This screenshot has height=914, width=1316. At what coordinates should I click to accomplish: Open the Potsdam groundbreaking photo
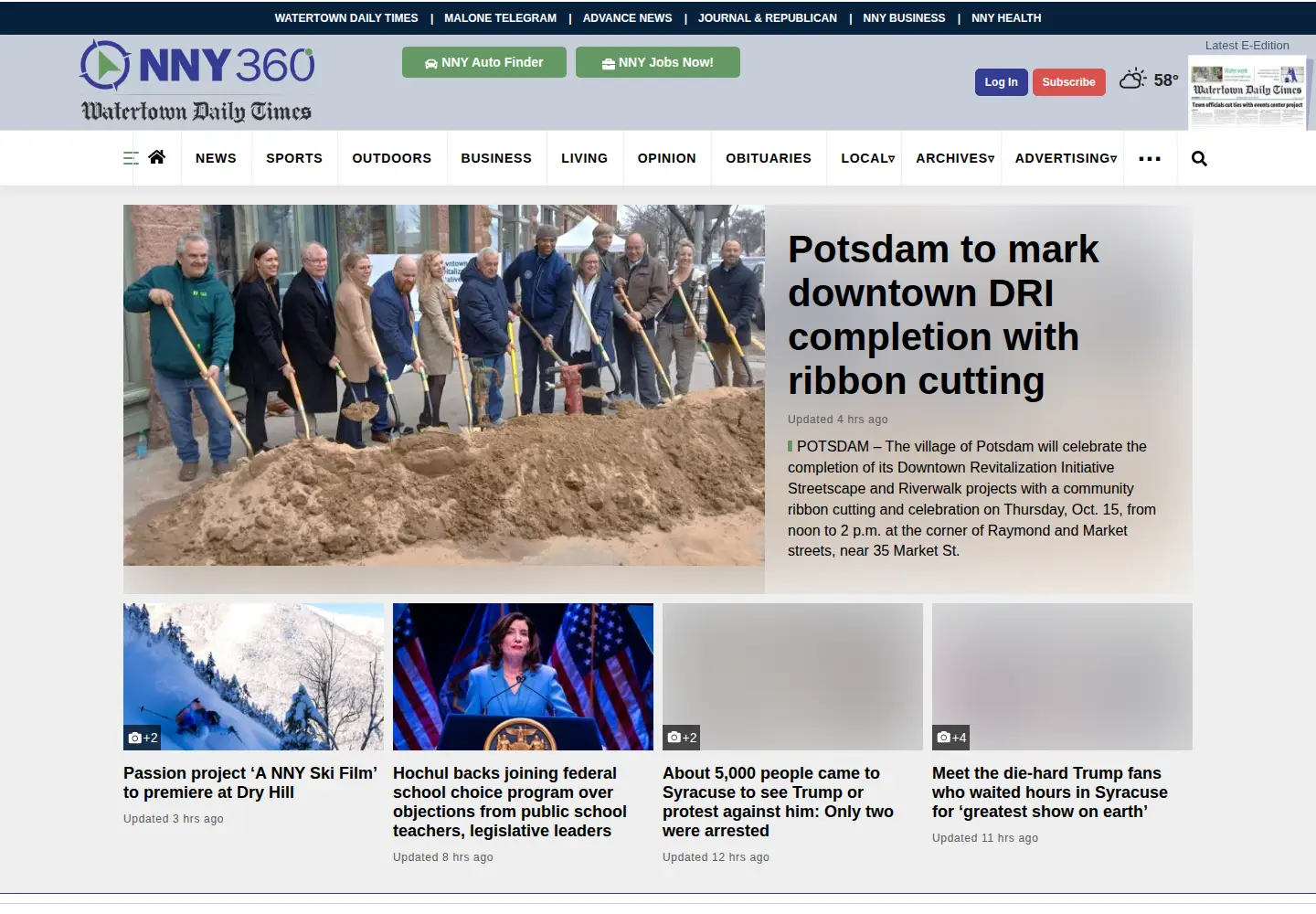[x=444, y=385]
